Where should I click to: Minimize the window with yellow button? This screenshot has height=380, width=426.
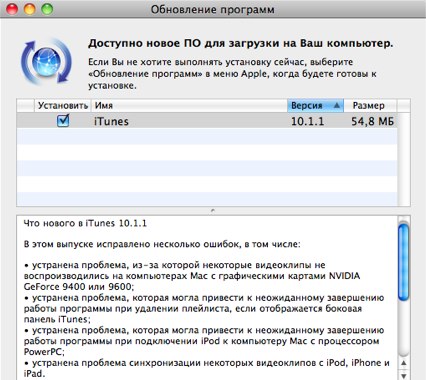29,9
